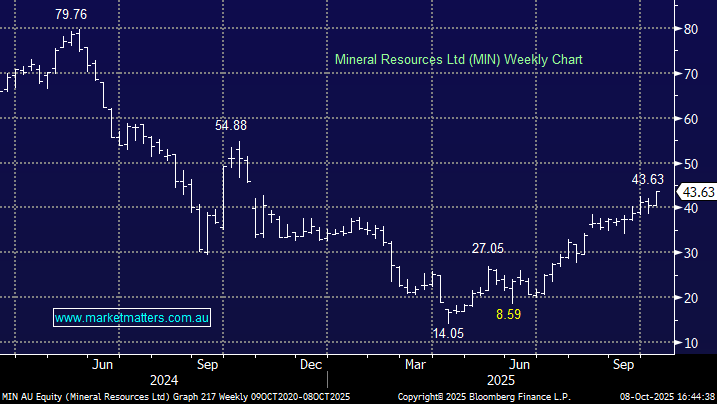Select the 10 level on price axis
Screen dimensions: 717x404
pos(689,343)
